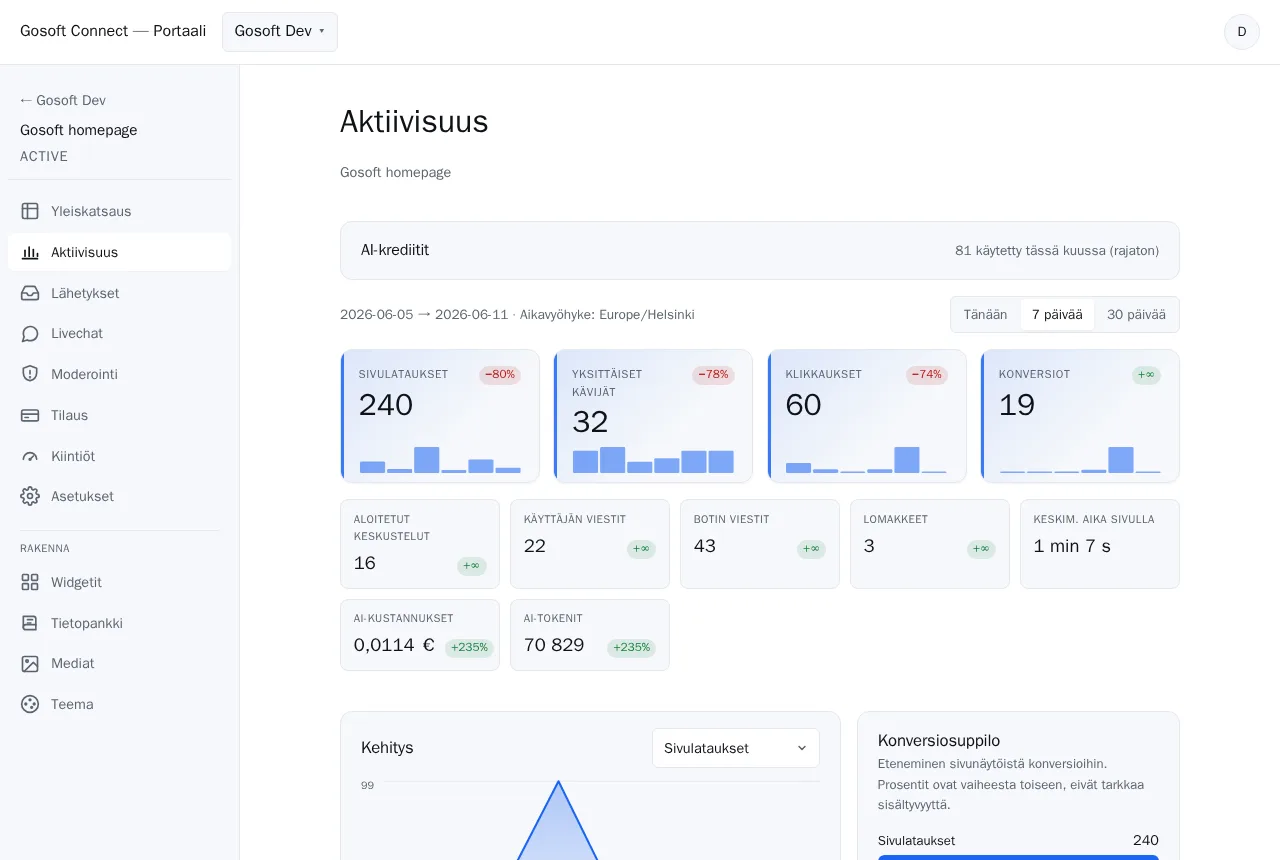This screenshot has height=860, width=1280.
Task: Expand the Sivulataukset chart metric dropdown
Action: coord(736,748)
